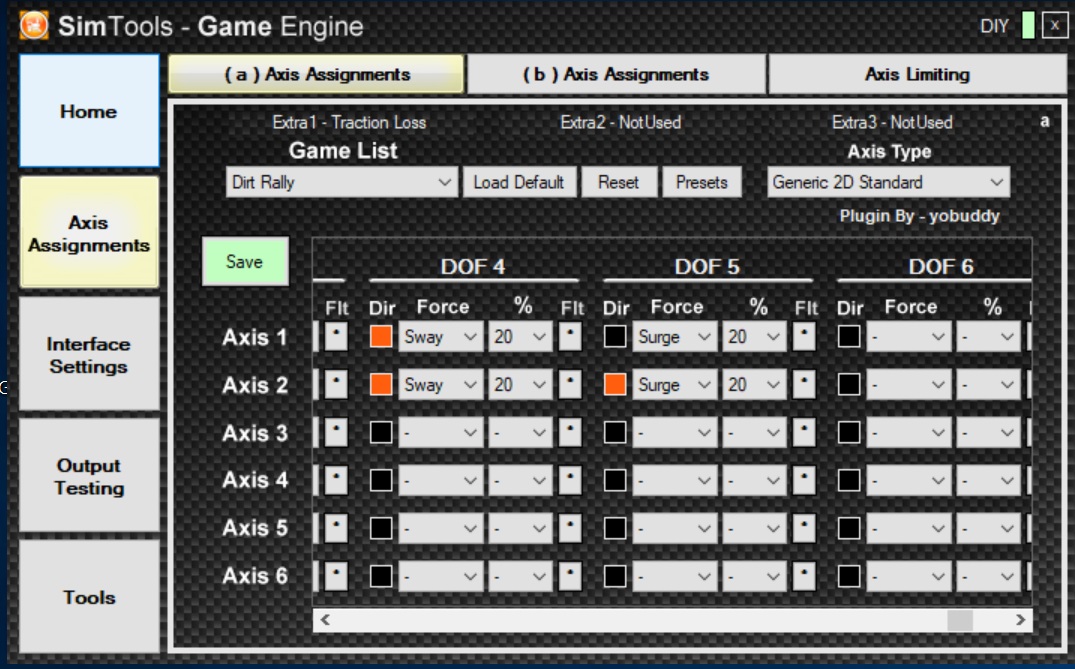Open Output Testing
Image resolution: width=1075 pixels, height=669 pixels.
click(89, 476)
